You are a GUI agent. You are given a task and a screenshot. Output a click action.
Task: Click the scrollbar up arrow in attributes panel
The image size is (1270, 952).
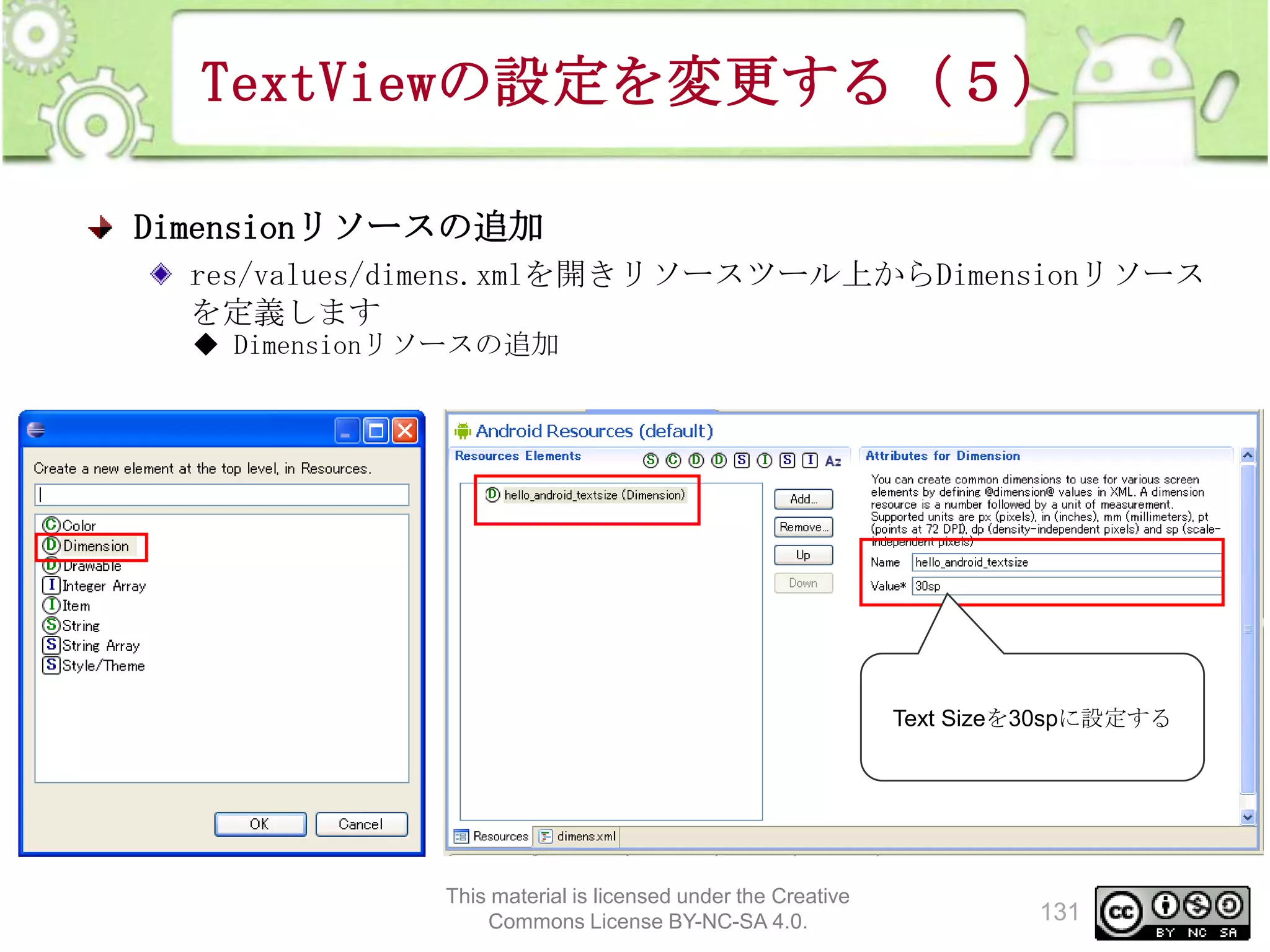pyautogui.click(x=1248, y=456)
